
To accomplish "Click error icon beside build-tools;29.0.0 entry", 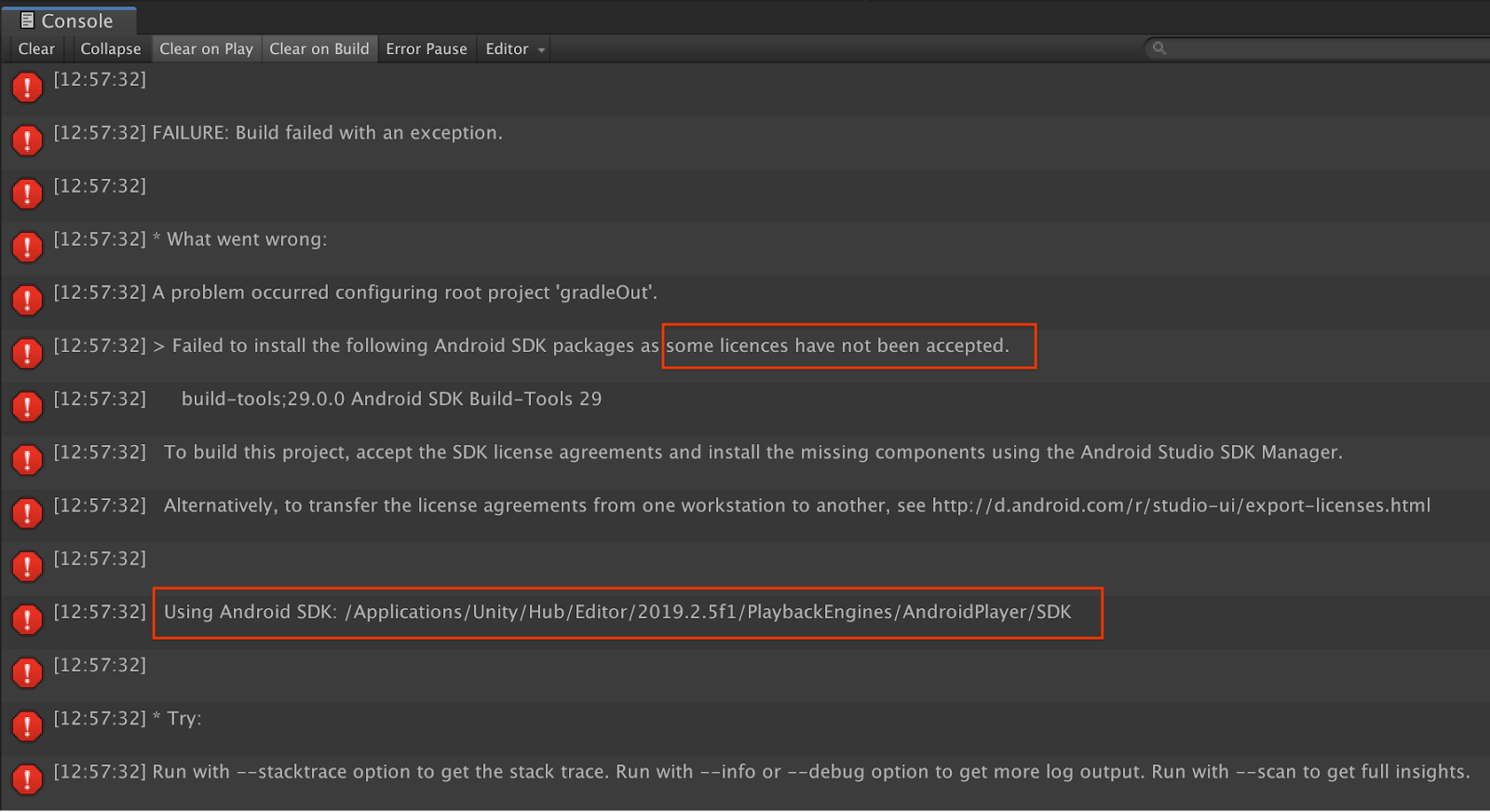I will [27, 406].
